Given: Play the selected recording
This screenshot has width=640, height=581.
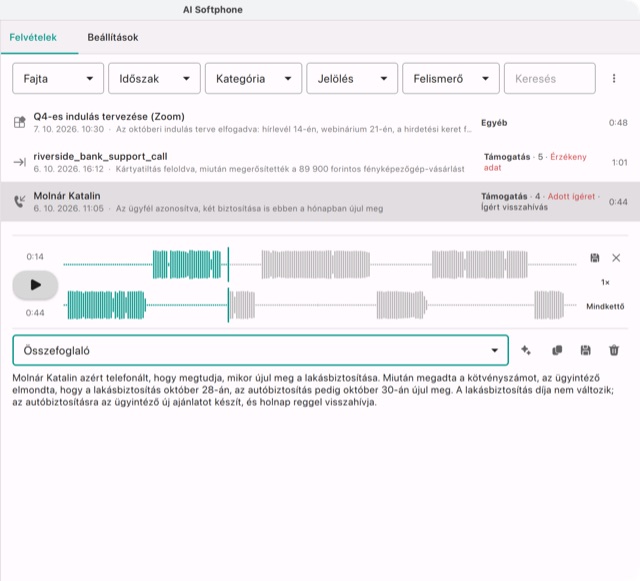Looking at the screenshot, I should tap(36, 285).
